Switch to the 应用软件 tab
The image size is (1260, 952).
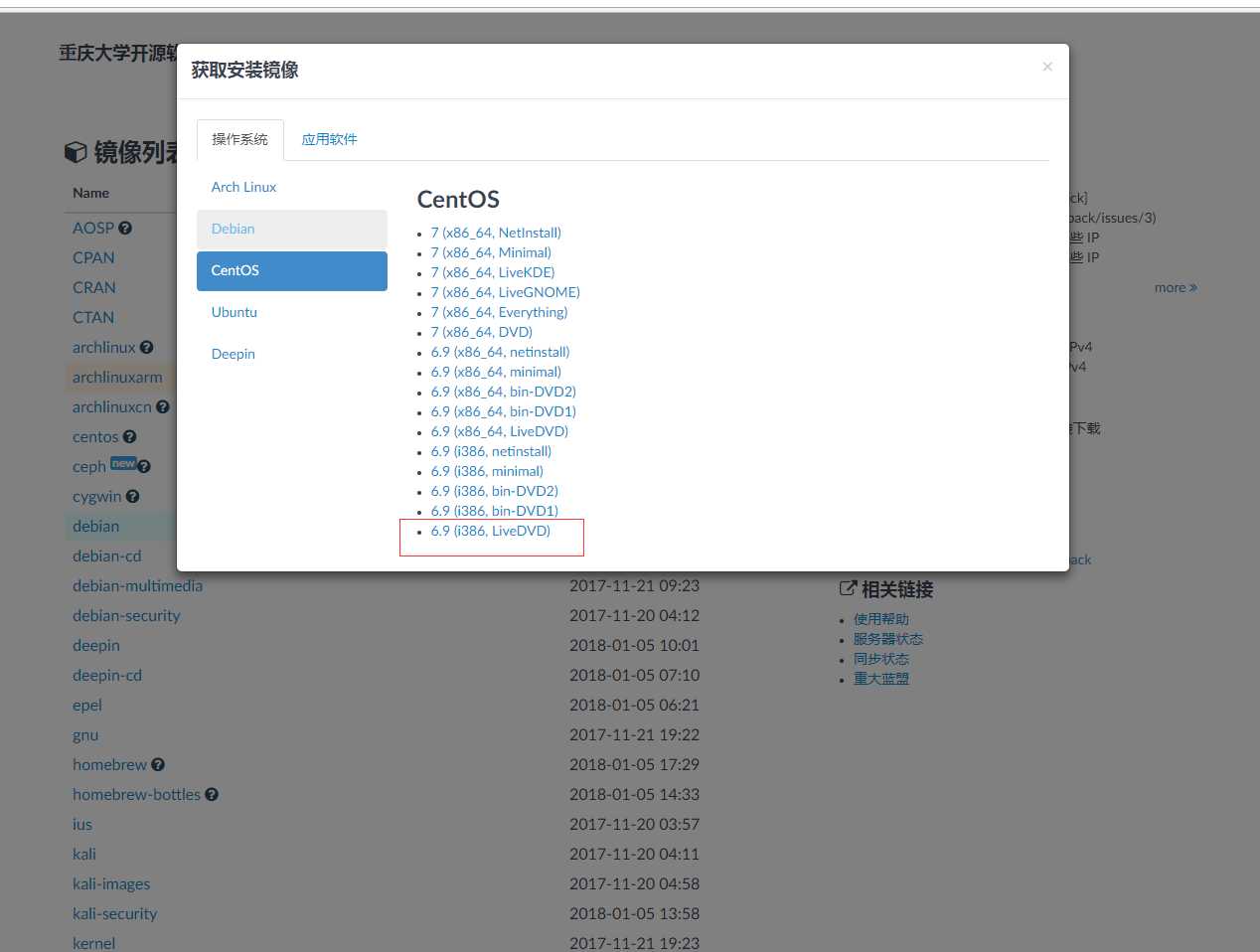click(x=329, y=139)
